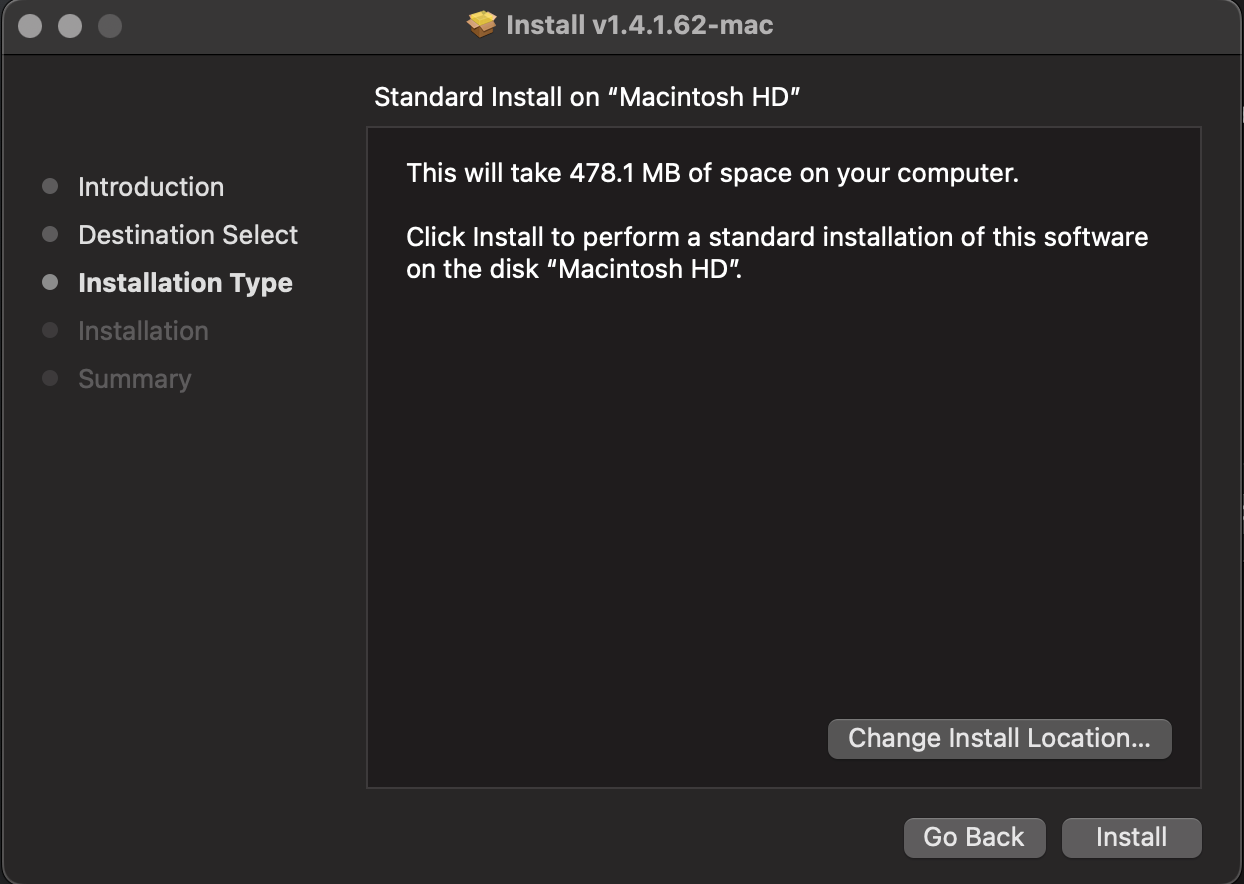This screenshot has height=884, width=1244.
Task: Select the dimmed Summary step label
Action: (x=134, y=379)
